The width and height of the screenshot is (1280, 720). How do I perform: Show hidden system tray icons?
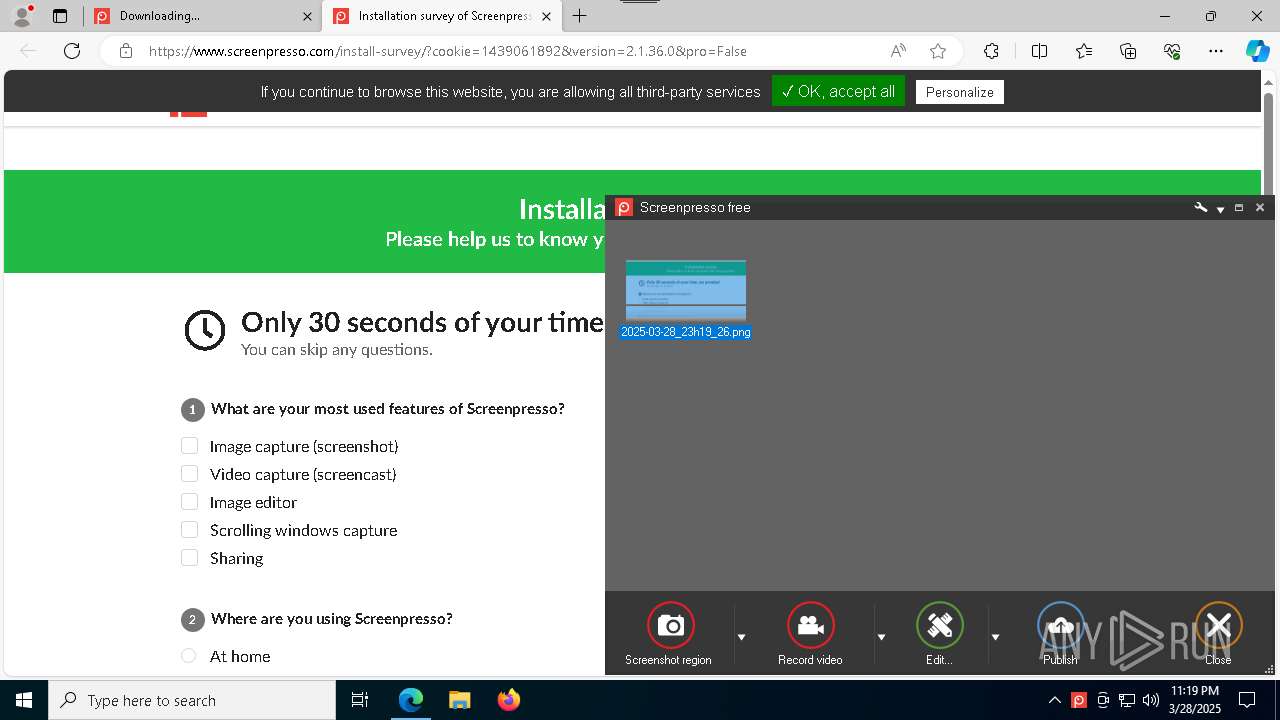[1055, 700]
